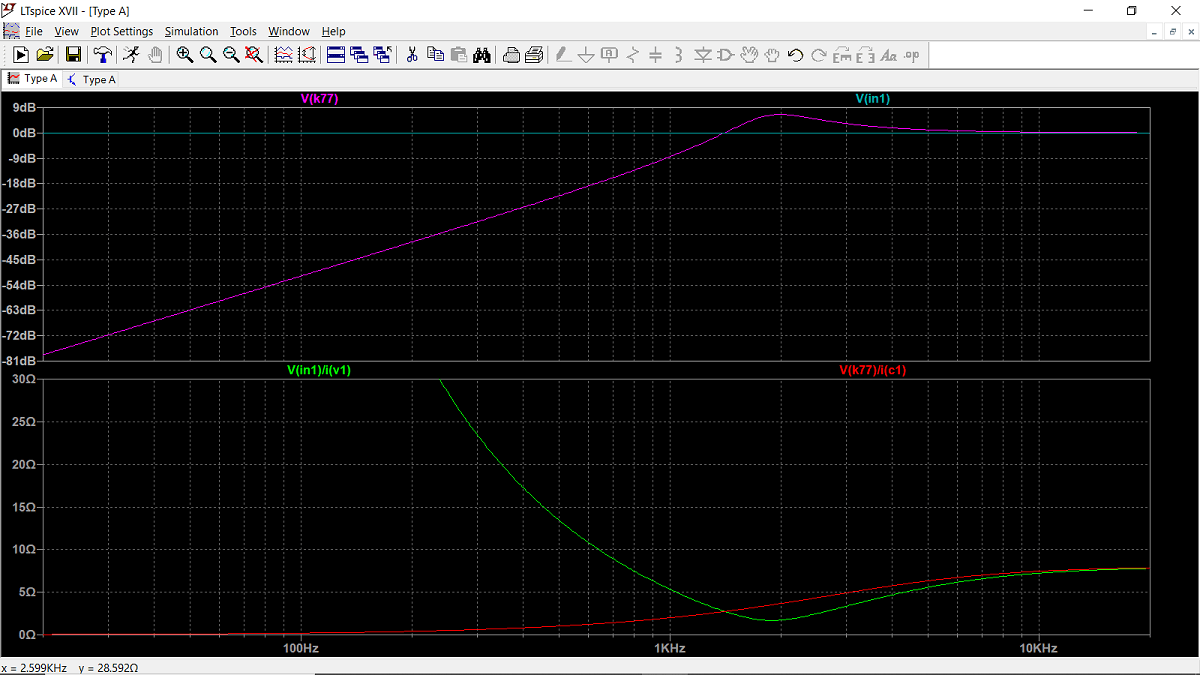Screen dimensions: 1200x675
Task: Save with the floppy disk icon
Action: pyautogui.click(x=73, y=55)
